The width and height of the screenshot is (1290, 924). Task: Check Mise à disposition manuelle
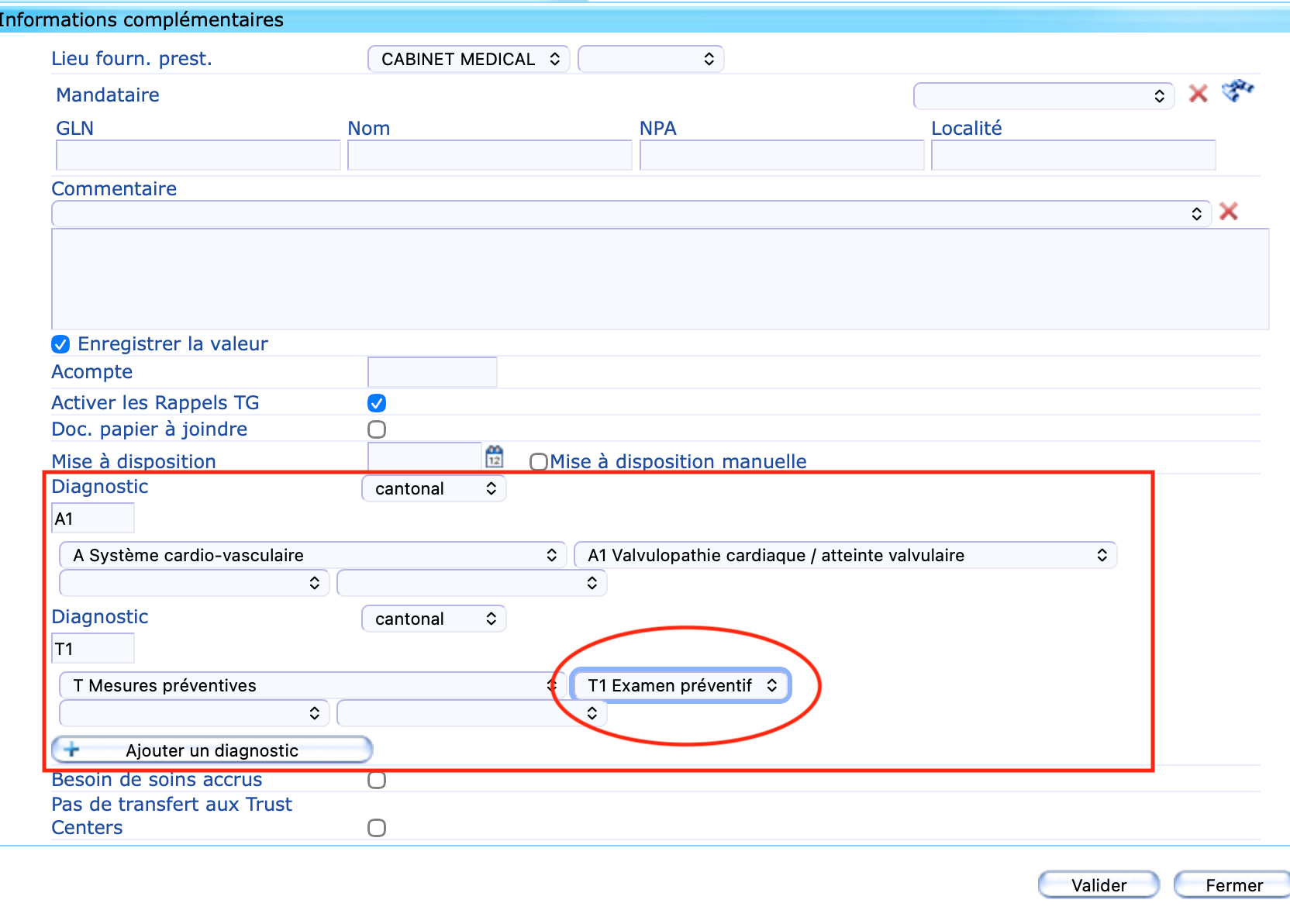538,462
